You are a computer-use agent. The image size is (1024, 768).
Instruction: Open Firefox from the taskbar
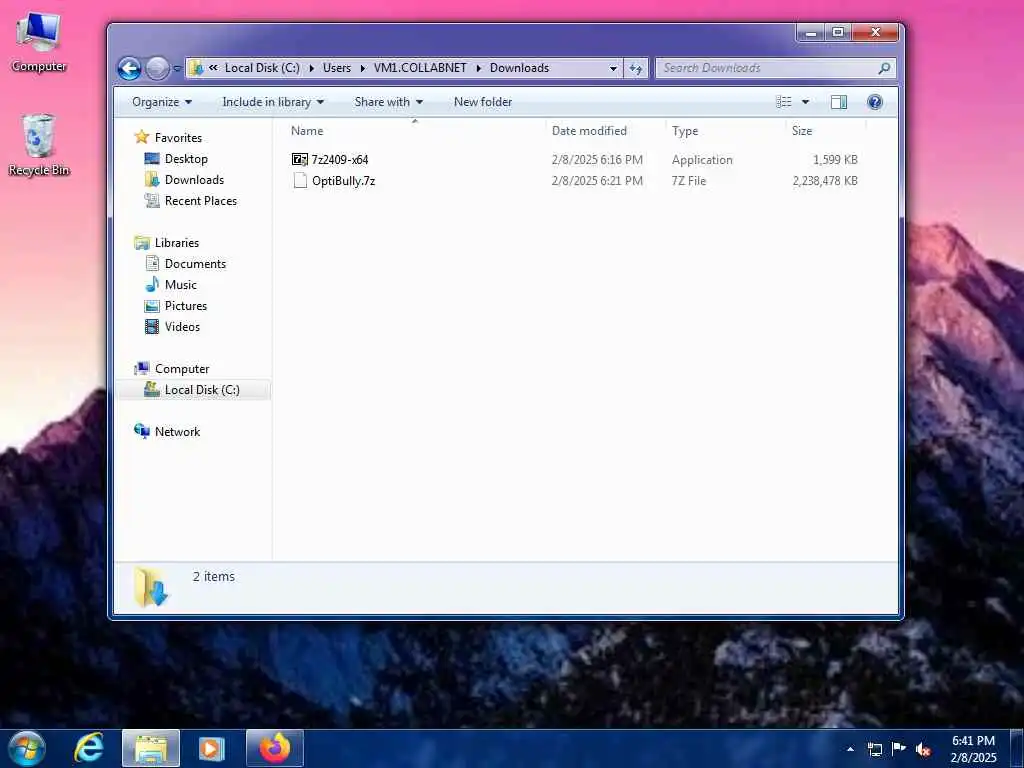pos(274,748)
